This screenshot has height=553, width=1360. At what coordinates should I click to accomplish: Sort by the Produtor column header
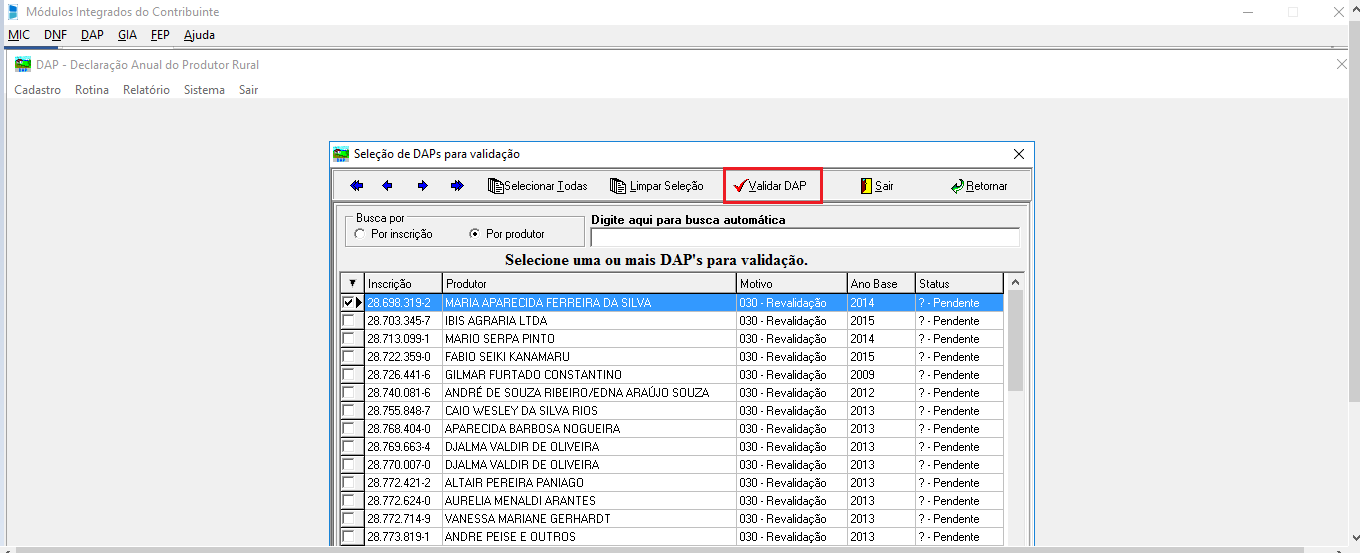pyautogui.click(x=589, y=284)
